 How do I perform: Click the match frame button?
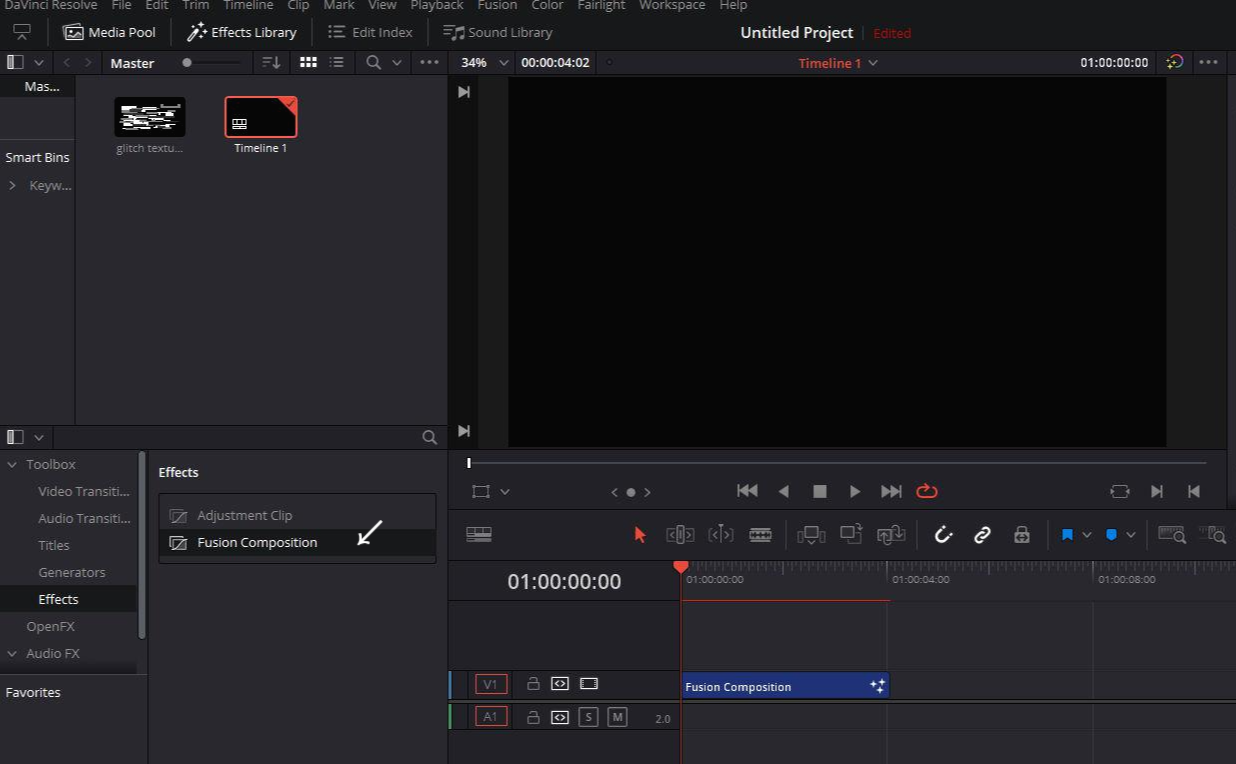pos(1120,491)
